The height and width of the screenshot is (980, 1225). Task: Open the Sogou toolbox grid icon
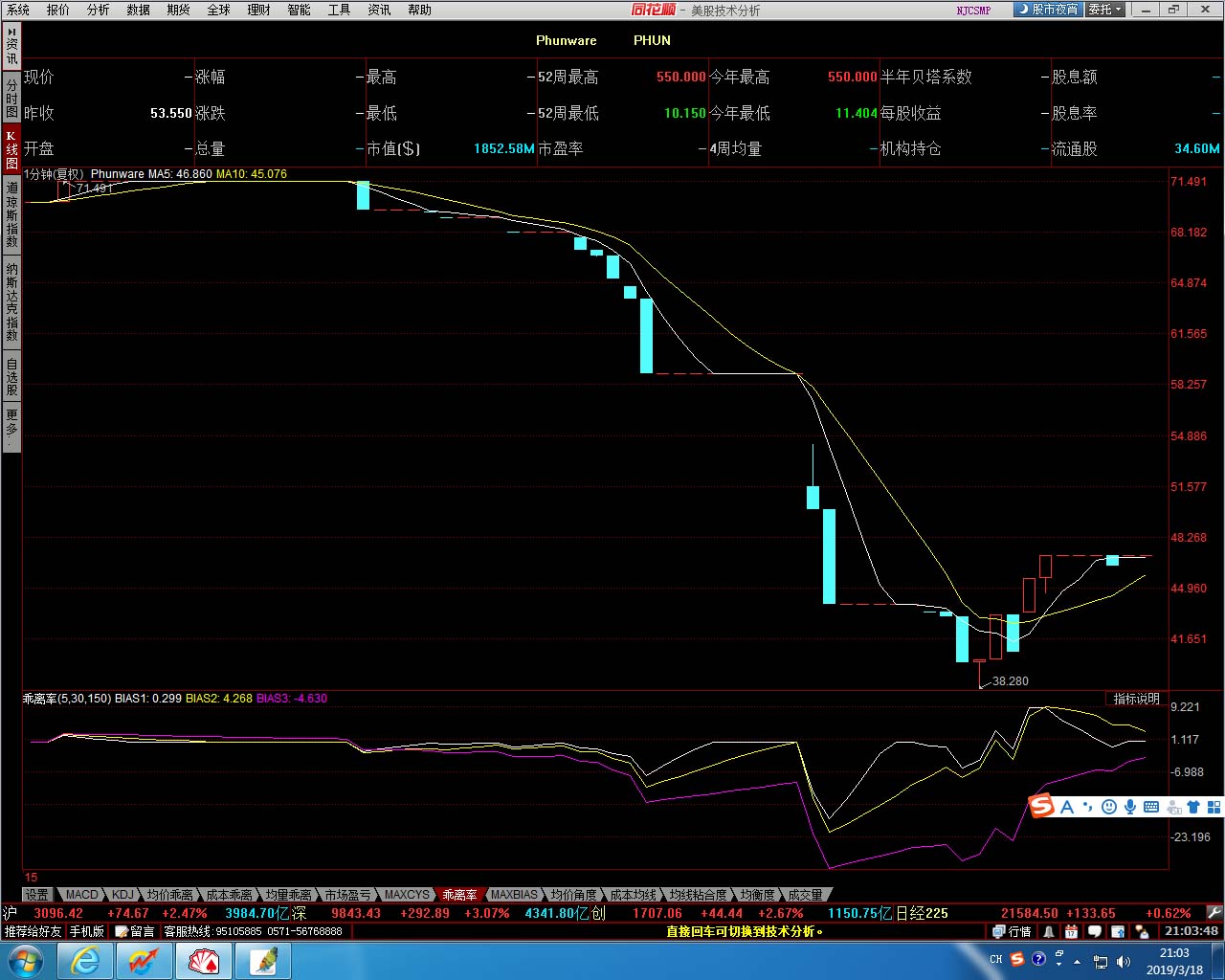click(1214, 807)
